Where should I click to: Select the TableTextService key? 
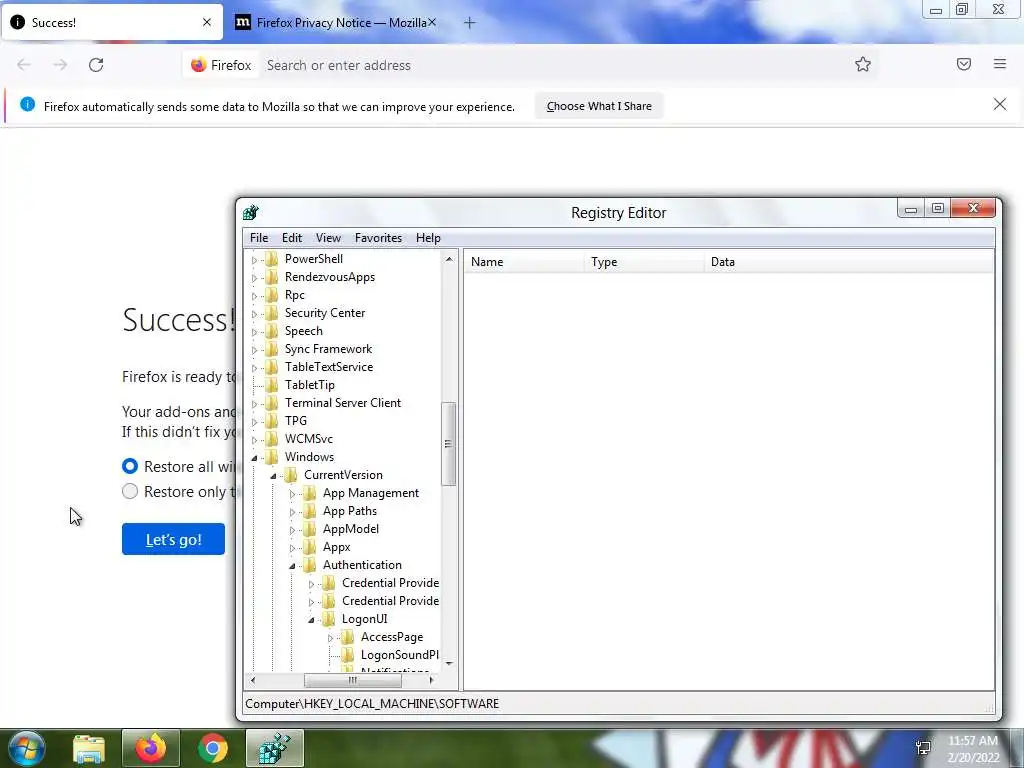pos(328,367)
